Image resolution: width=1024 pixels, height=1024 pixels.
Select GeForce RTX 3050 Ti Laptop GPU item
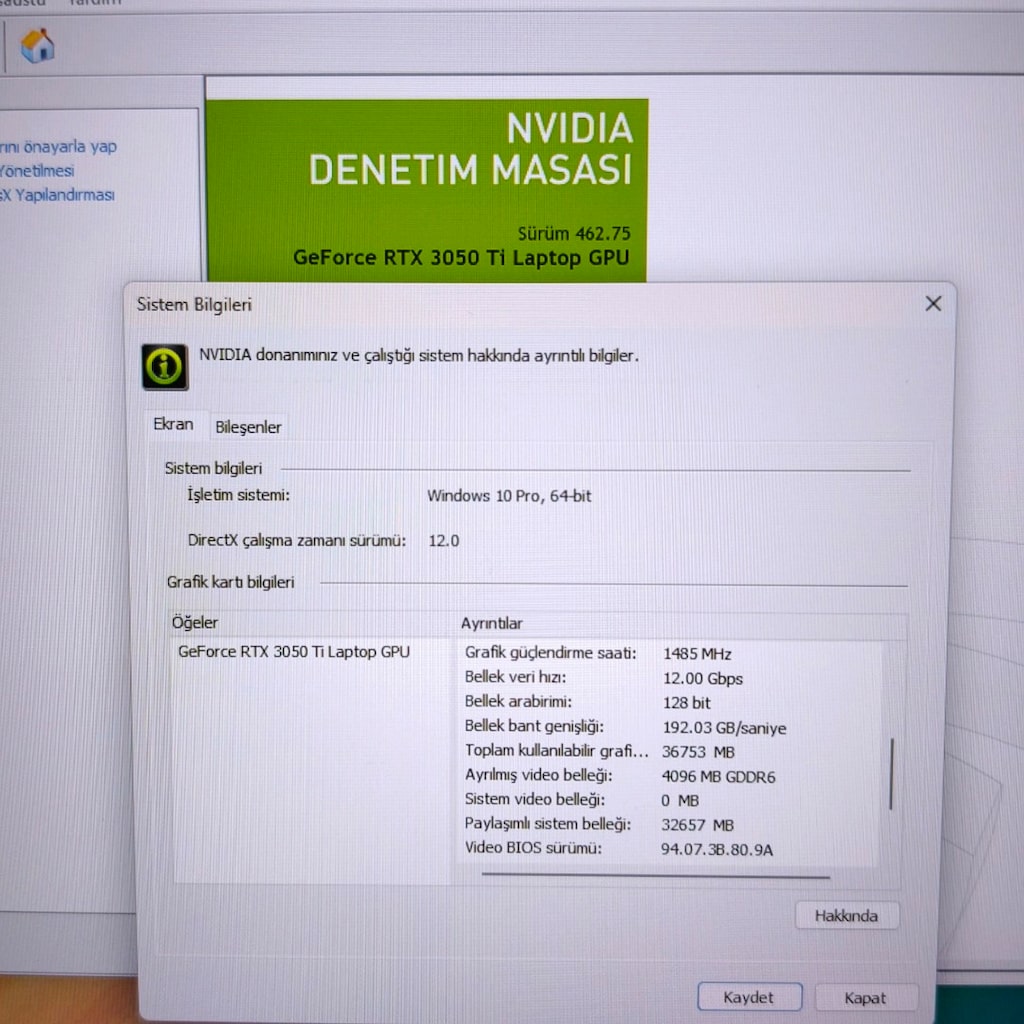click(294, 652)
